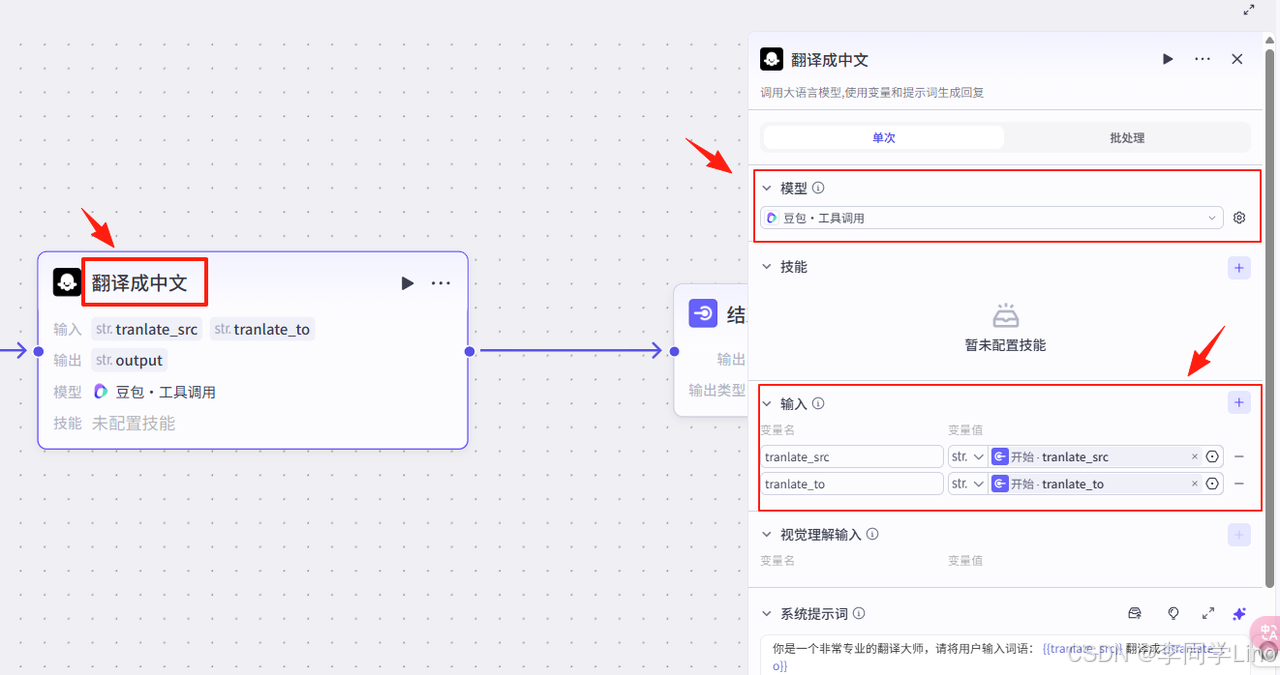
Task: Click the 开始·tranlate_src value tag
Action: point(1095,457)
